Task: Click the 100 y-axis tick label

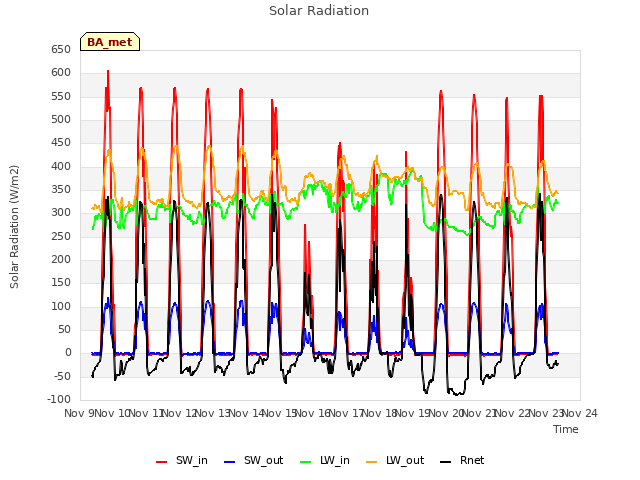Action: point(61,307)
